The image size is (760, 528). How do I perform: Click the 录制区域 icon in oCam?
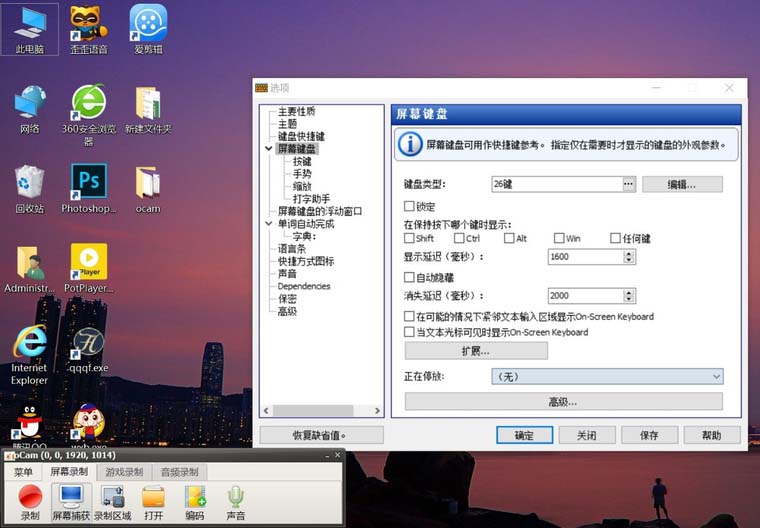coord(112,502)
